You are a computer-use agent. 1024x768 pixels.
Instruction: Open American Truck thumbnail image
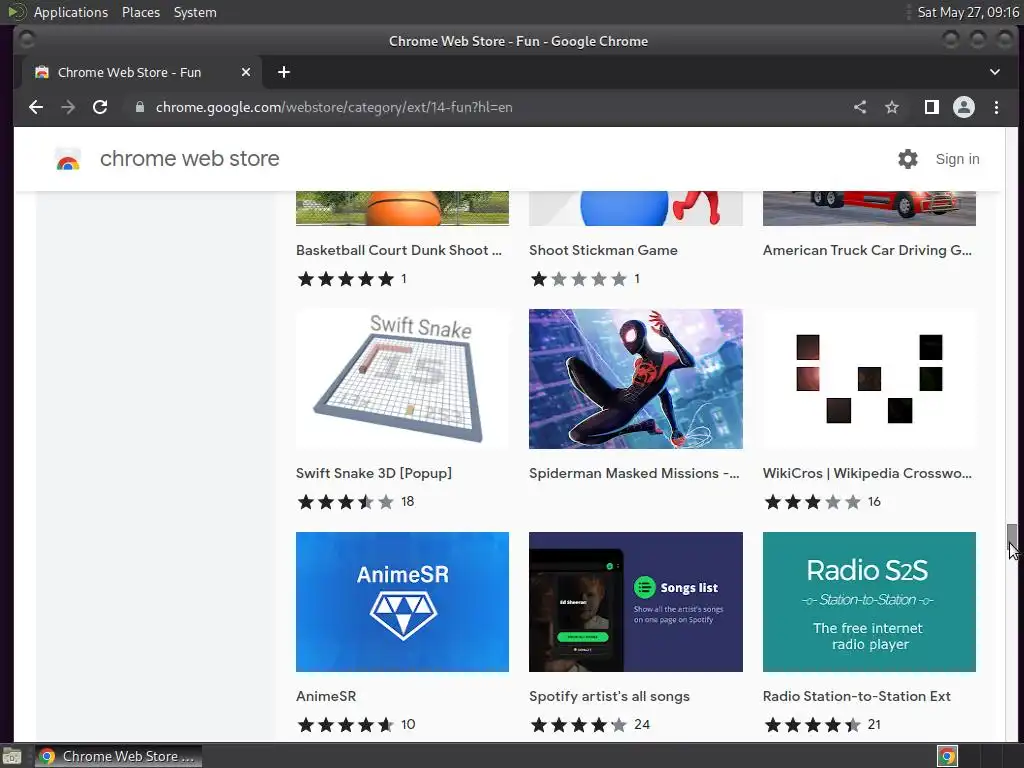(869, 208)
